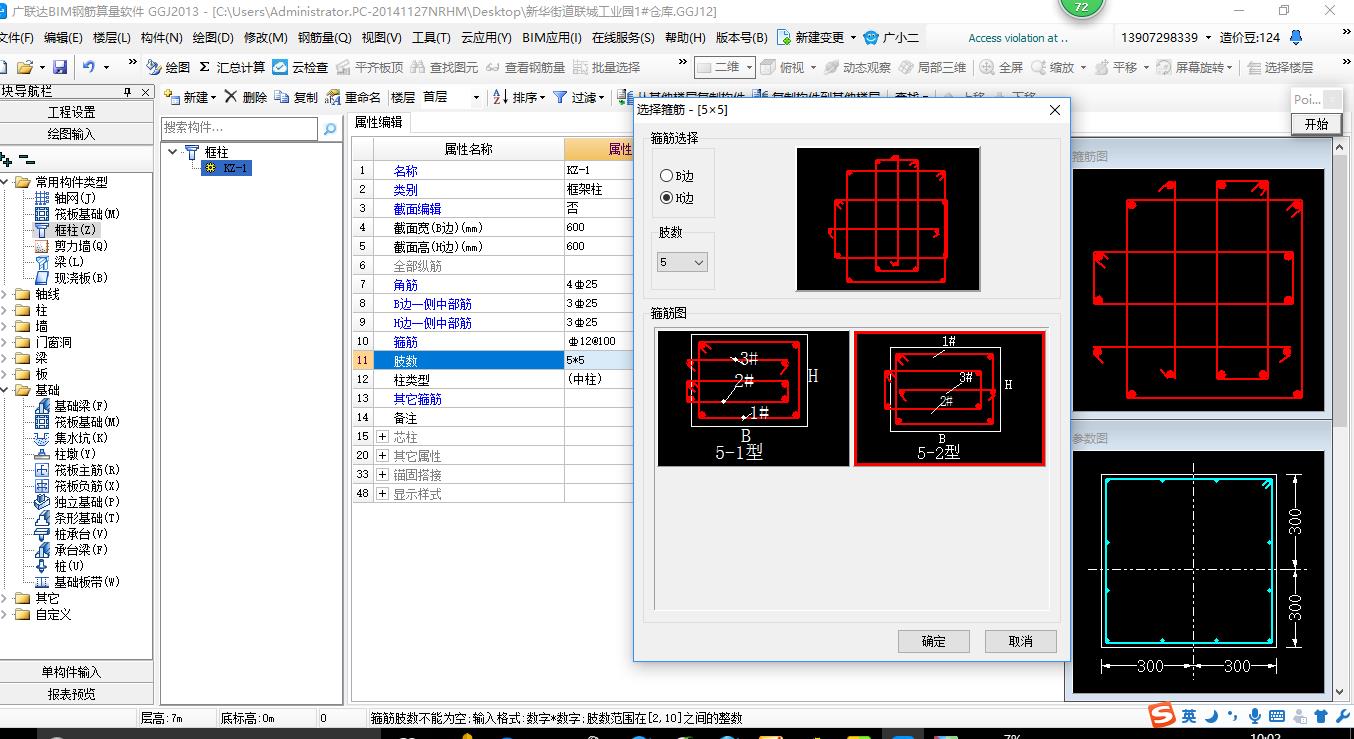Viewport: 1354px width, 739px height.
Task: Select 基础板带(W) item
Action: coord(78,582)
